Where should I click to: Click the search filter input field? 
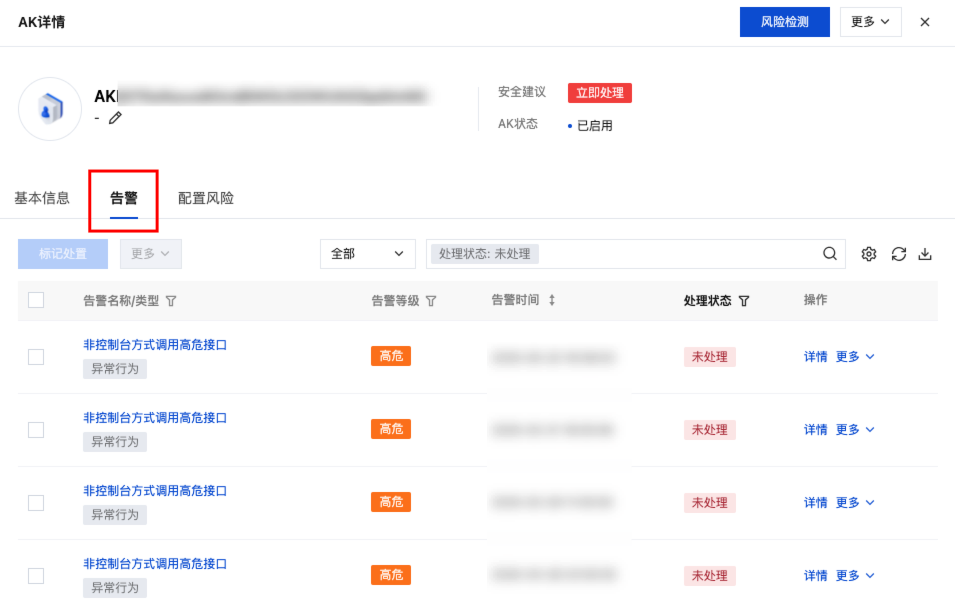point(680,254)
